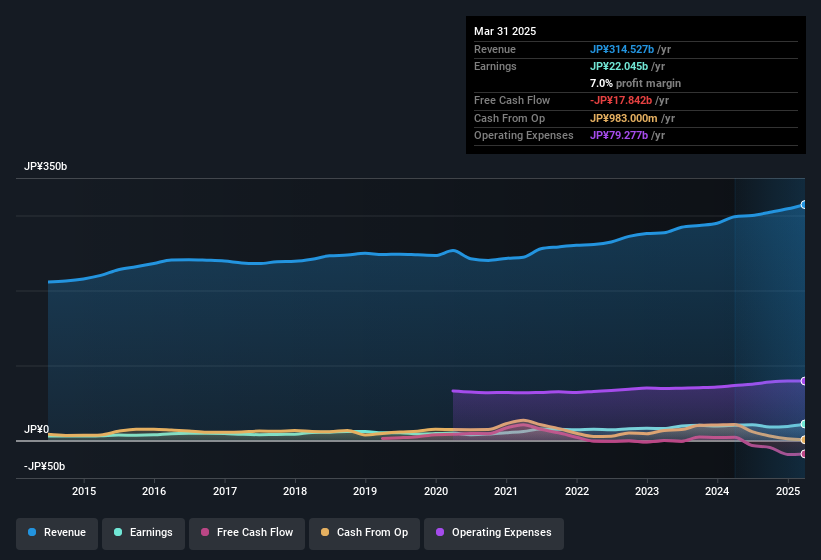Click the Operating Expenses label in tooltip

pos(524,136)
